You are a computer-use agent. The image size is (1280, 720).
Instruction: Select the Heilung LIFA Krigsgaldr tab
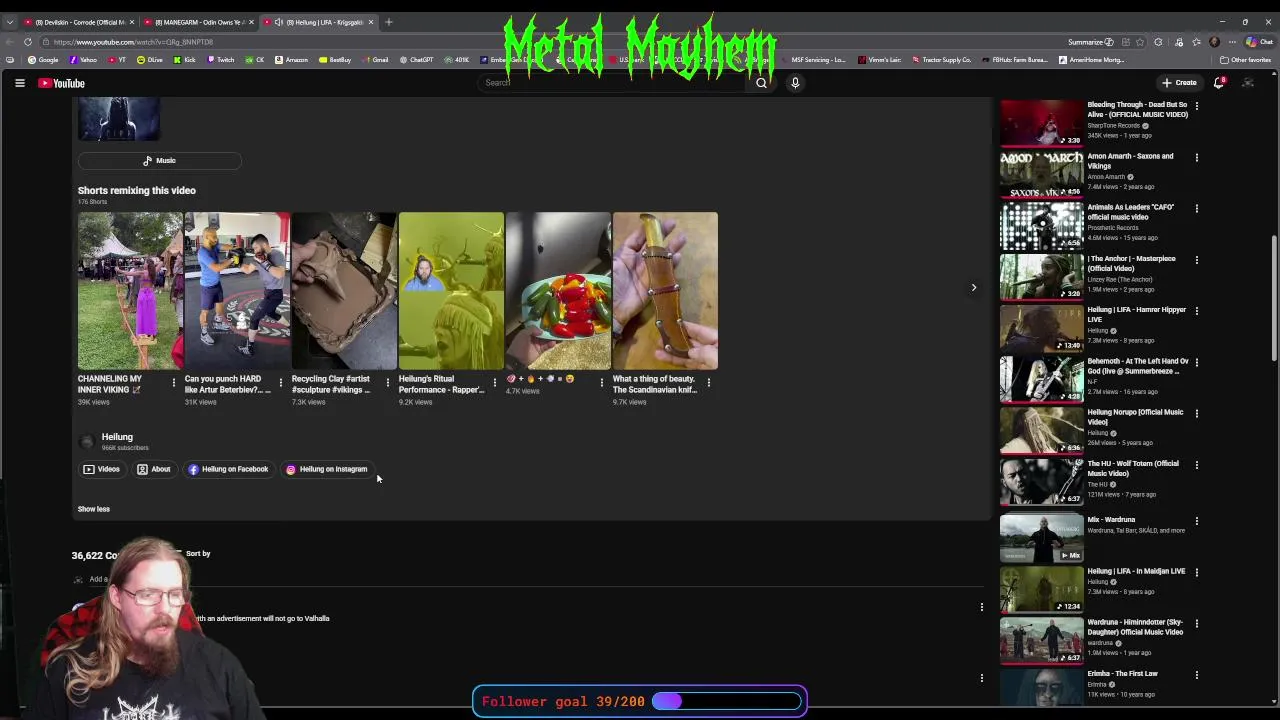(318, 22)
